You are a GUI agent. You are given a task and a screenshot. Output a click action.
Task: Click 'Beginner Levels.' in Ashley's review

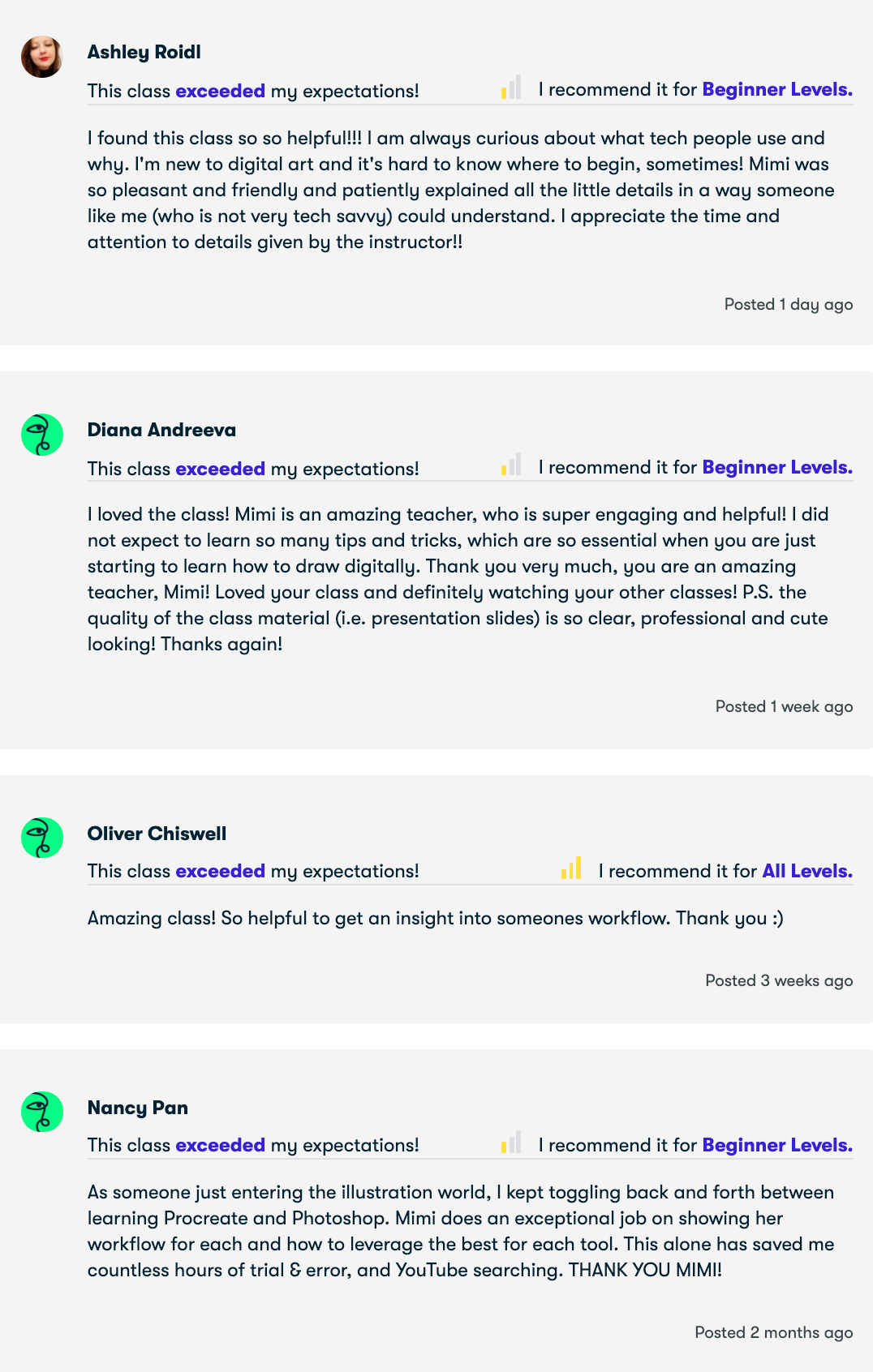click(x=777, y=89)
